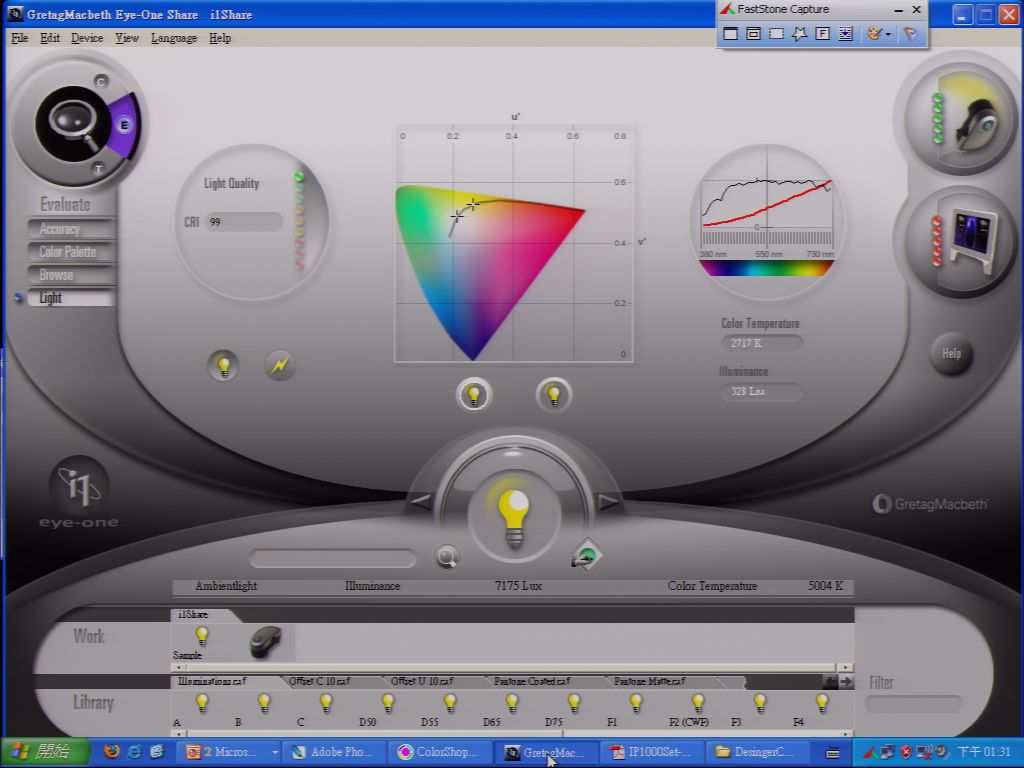The height and width of the screenshot is (768, 1024).
Task: Open the Device menu
Action: tap(87, 38)
